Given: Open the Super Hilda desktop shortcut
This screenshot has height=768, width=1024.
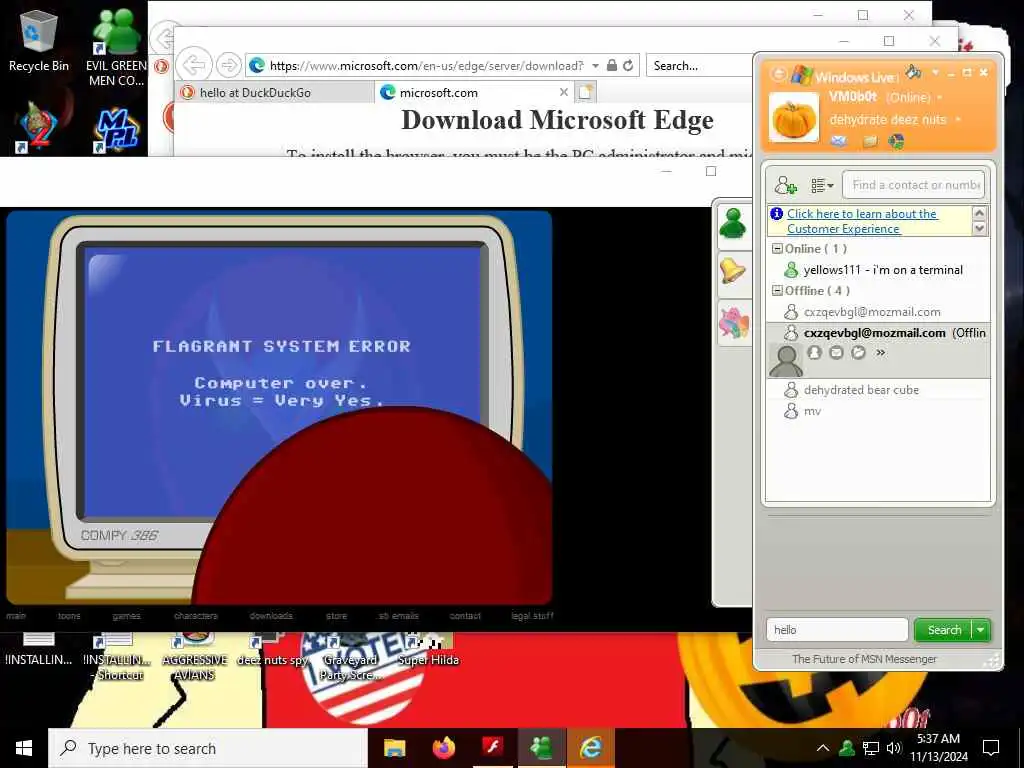Looking at the screenshot, I should [x=428, y=650].
